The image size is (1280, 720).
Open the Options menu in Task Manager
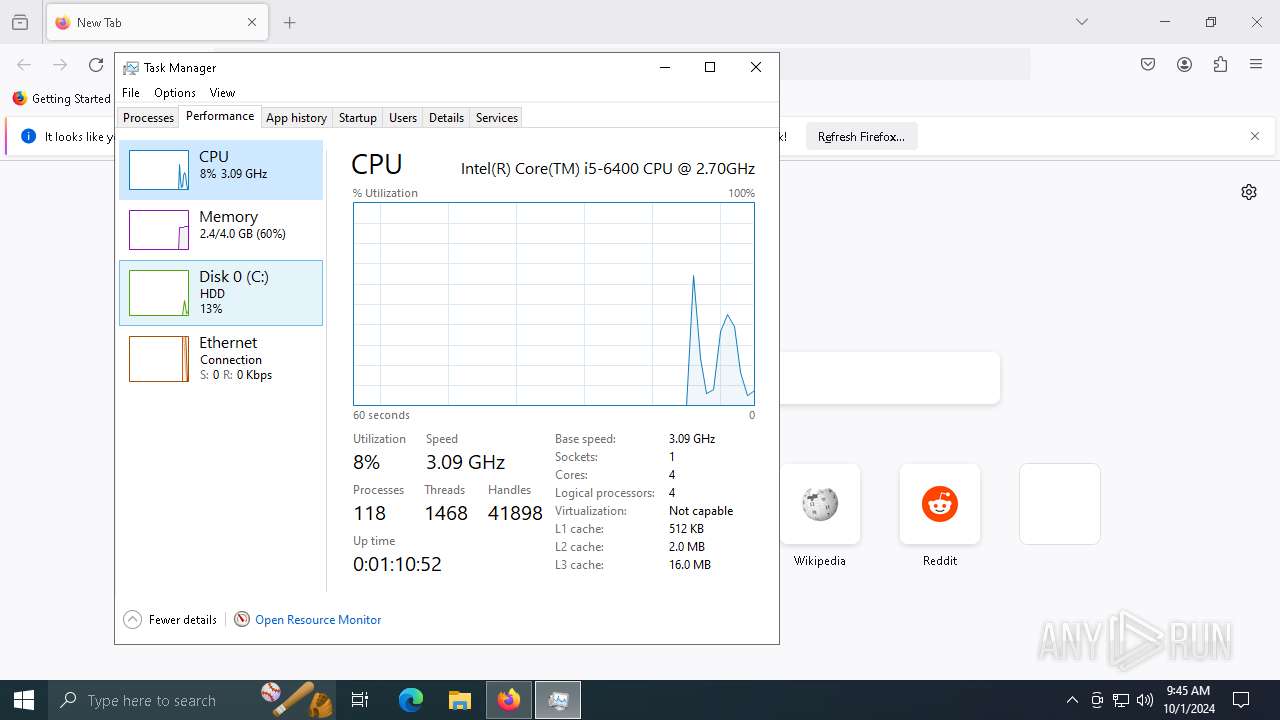pos(175,93)
